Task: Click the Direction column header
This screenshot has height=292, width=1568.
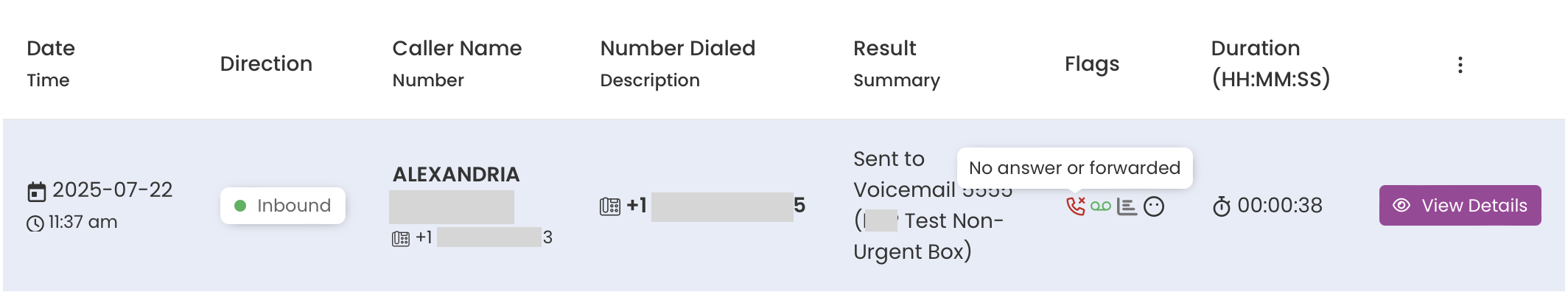Action: coord(266,63)
